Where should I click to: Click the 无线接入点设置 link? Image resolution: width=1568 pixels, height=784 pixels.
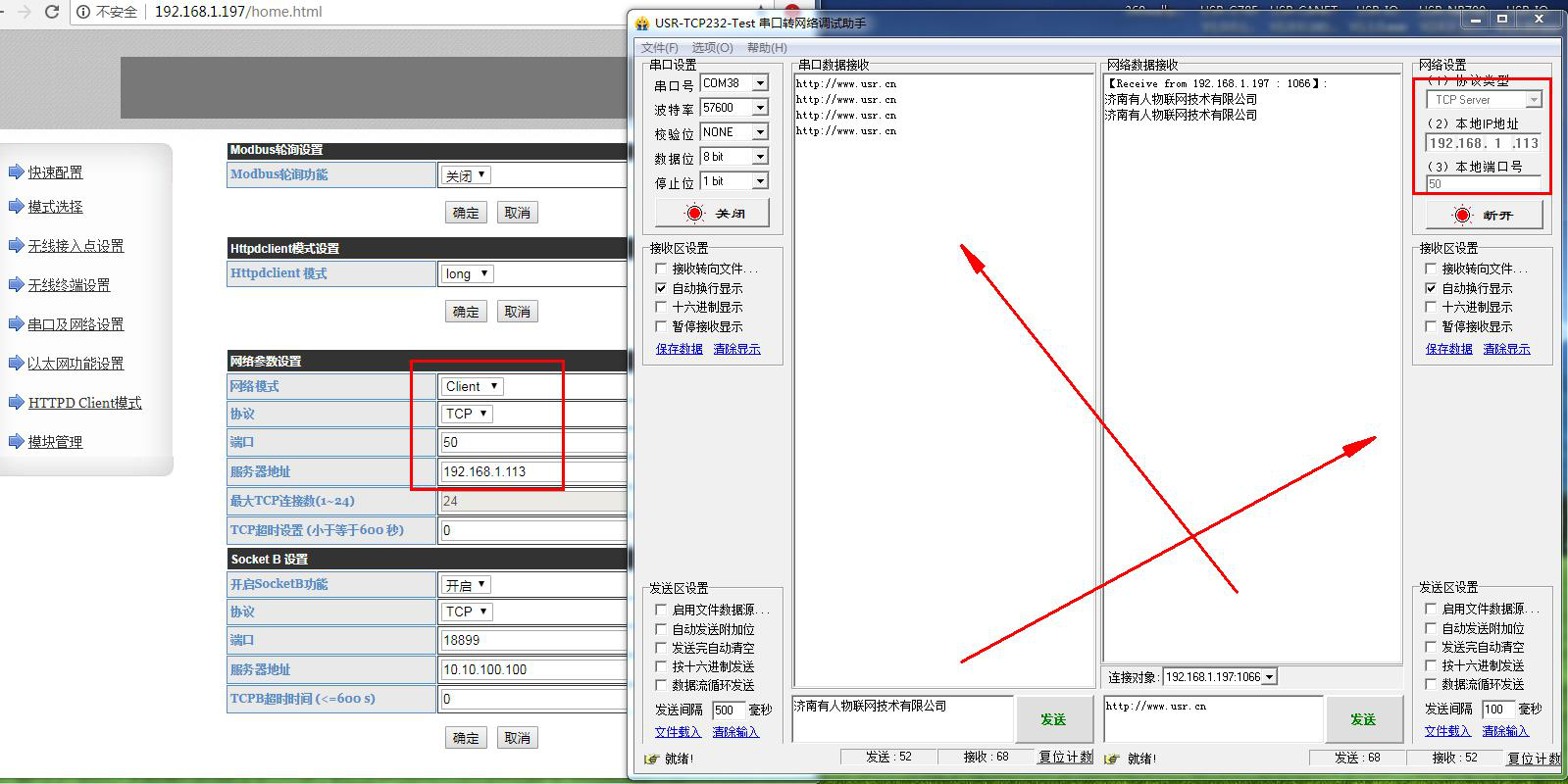point(76,246)
